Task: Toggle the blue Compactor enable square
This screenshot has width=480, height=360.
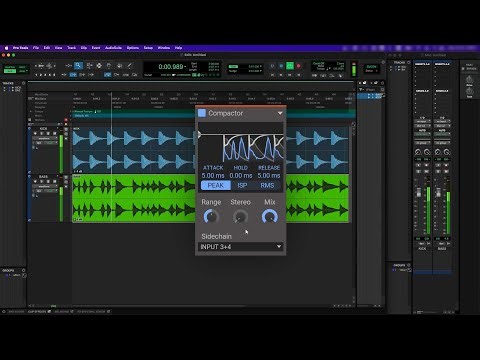Action: 202,113
